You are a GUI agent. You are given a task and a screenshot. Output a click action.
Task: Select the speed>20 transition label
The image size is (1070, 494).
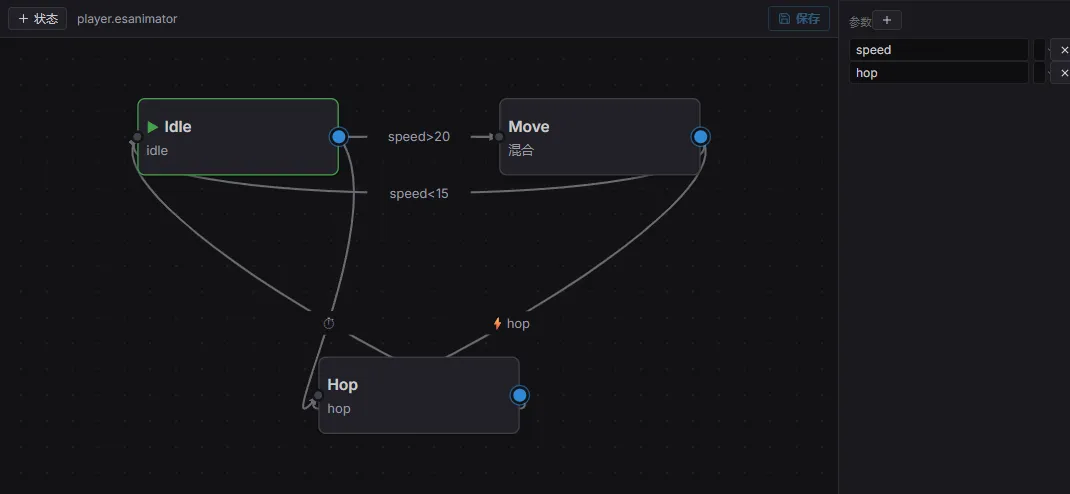pyautogui.click(x=419, y=136)
